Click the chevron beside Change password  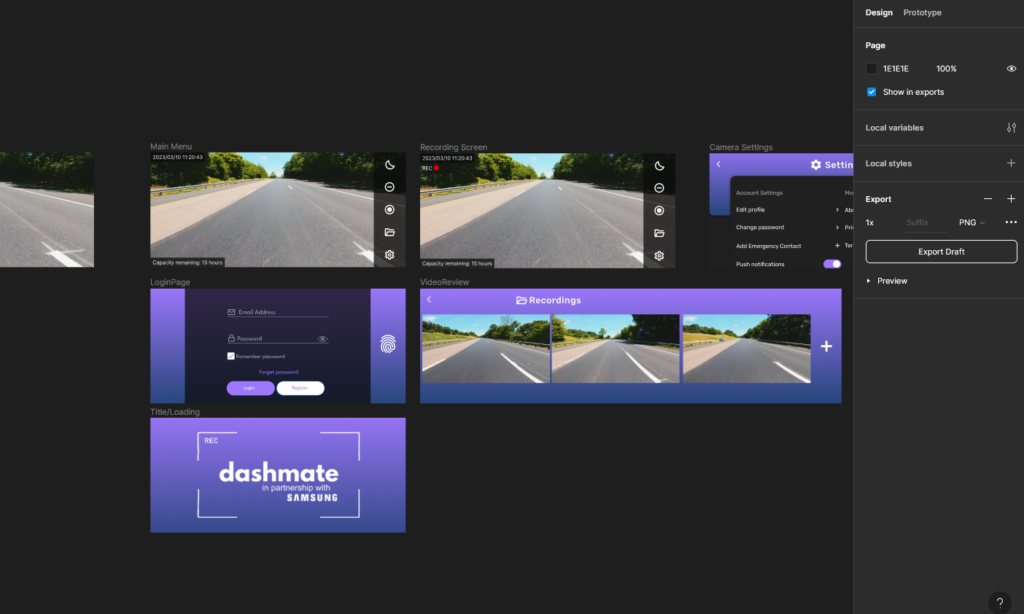837,227
